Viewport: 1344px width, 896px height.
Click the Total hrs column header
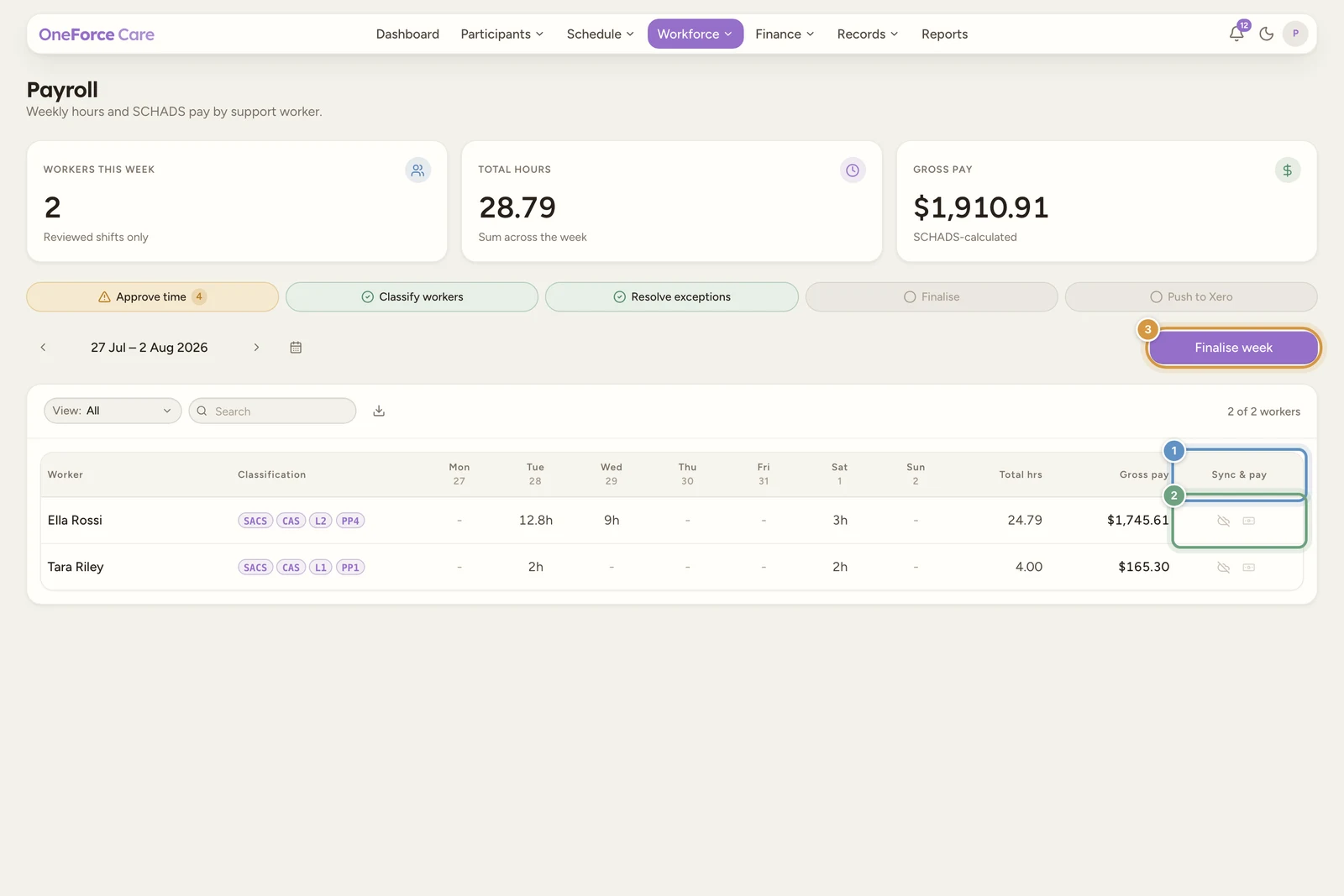1021,475
